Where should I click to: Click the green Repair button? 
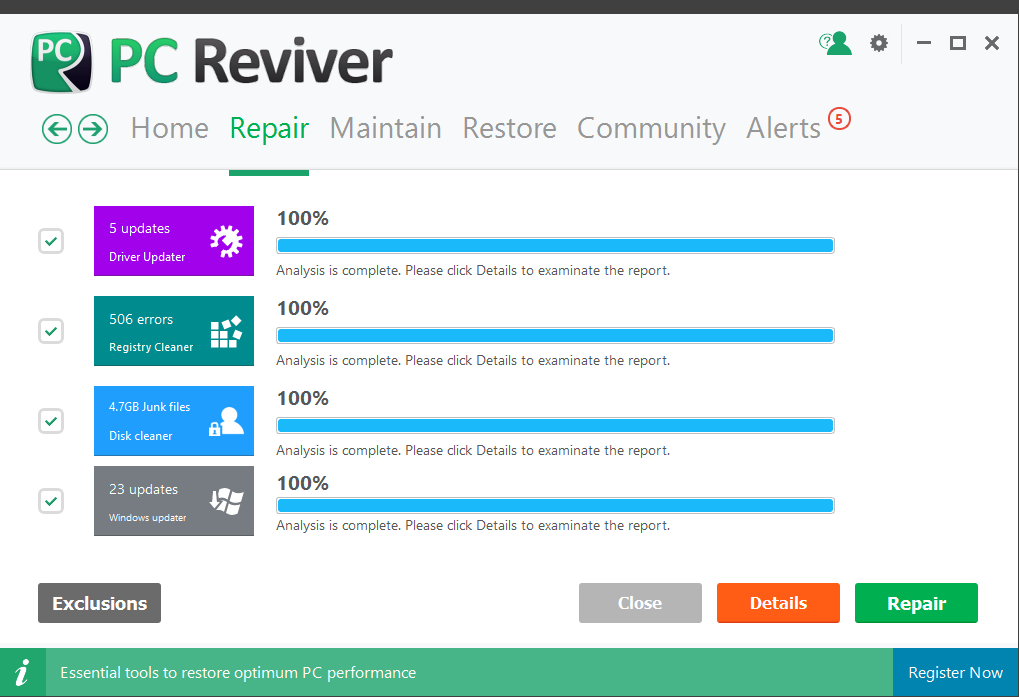click(x=916, y=603)
